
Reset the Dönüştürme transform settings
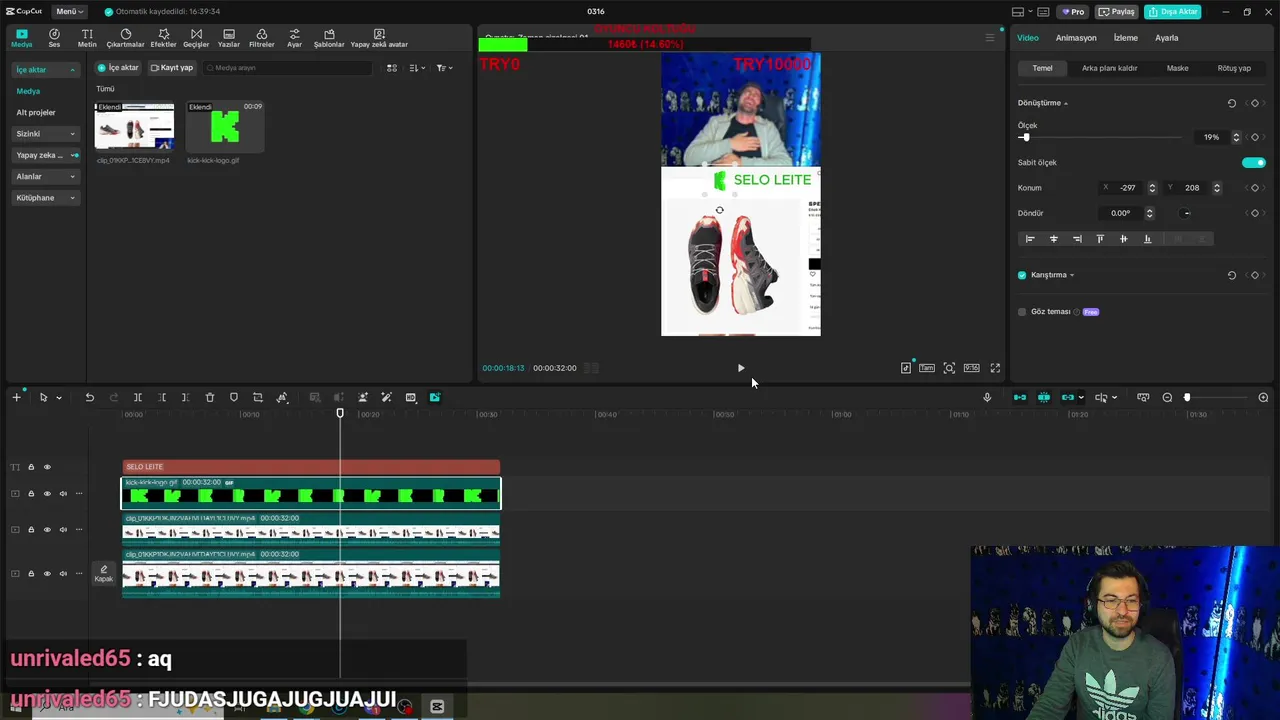pyautogui.click(x=1232, y=103)
